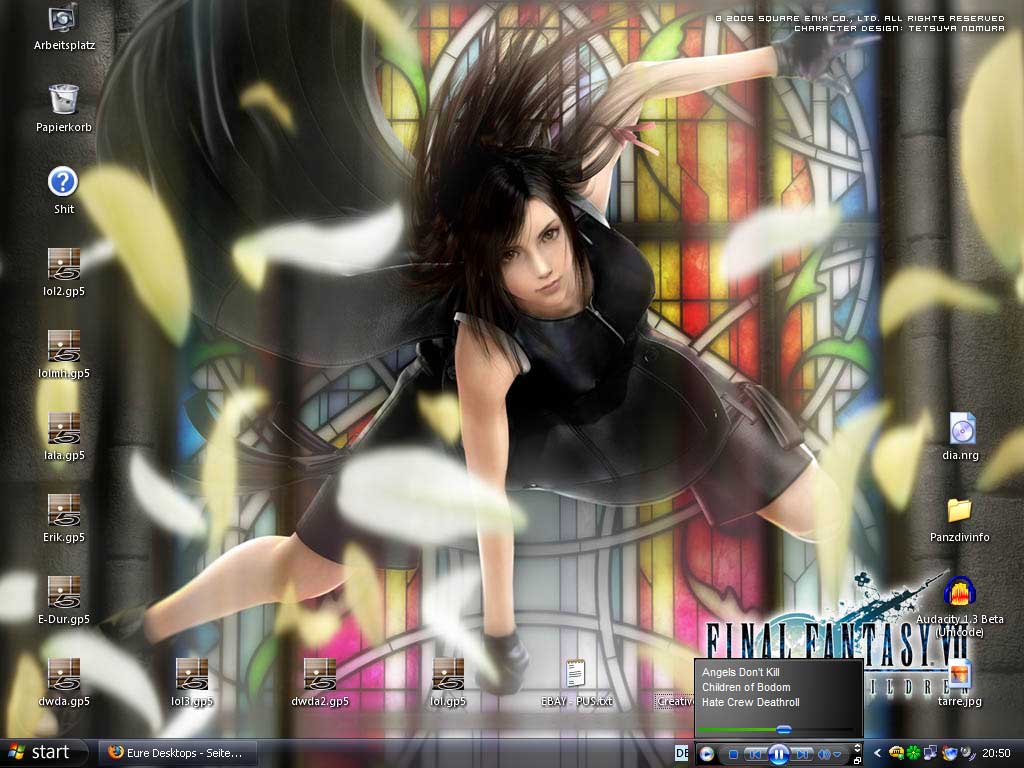Open the green ICQ flower tray icon
This screenshot has width=1024, height=768.
914,753
